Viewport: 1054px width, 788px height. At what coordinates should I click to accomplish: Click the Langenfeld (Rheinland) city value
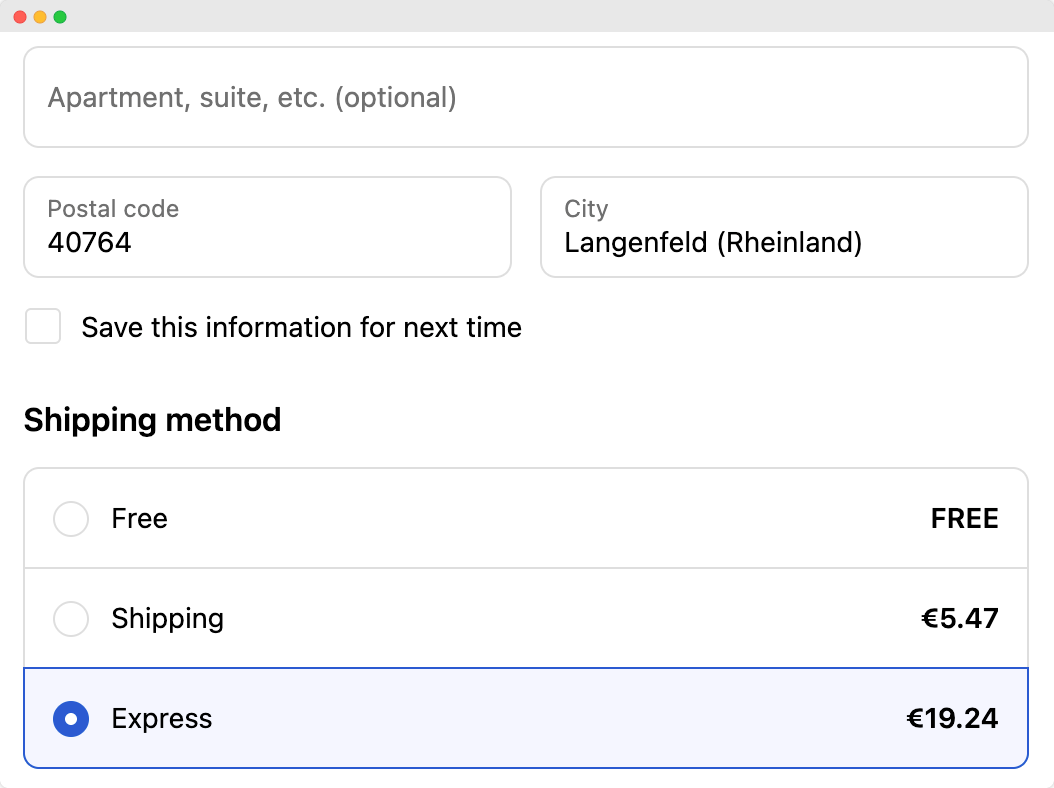coord(713,243)
